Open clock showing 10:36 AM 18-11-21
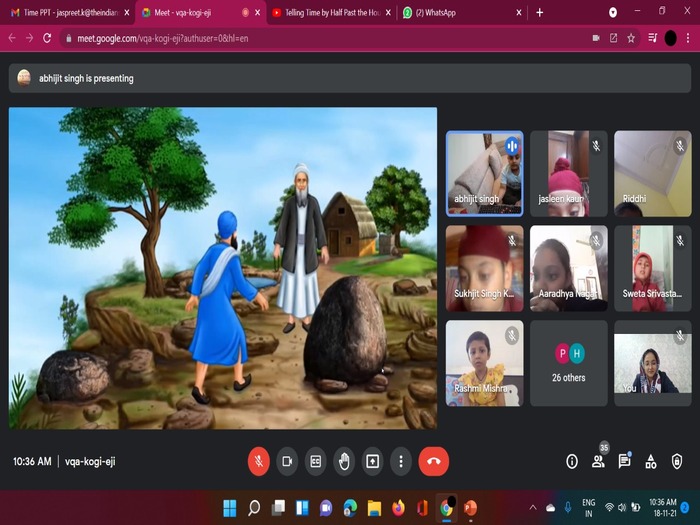The height and width of the screenshot is (525, 700). [662, 508]
